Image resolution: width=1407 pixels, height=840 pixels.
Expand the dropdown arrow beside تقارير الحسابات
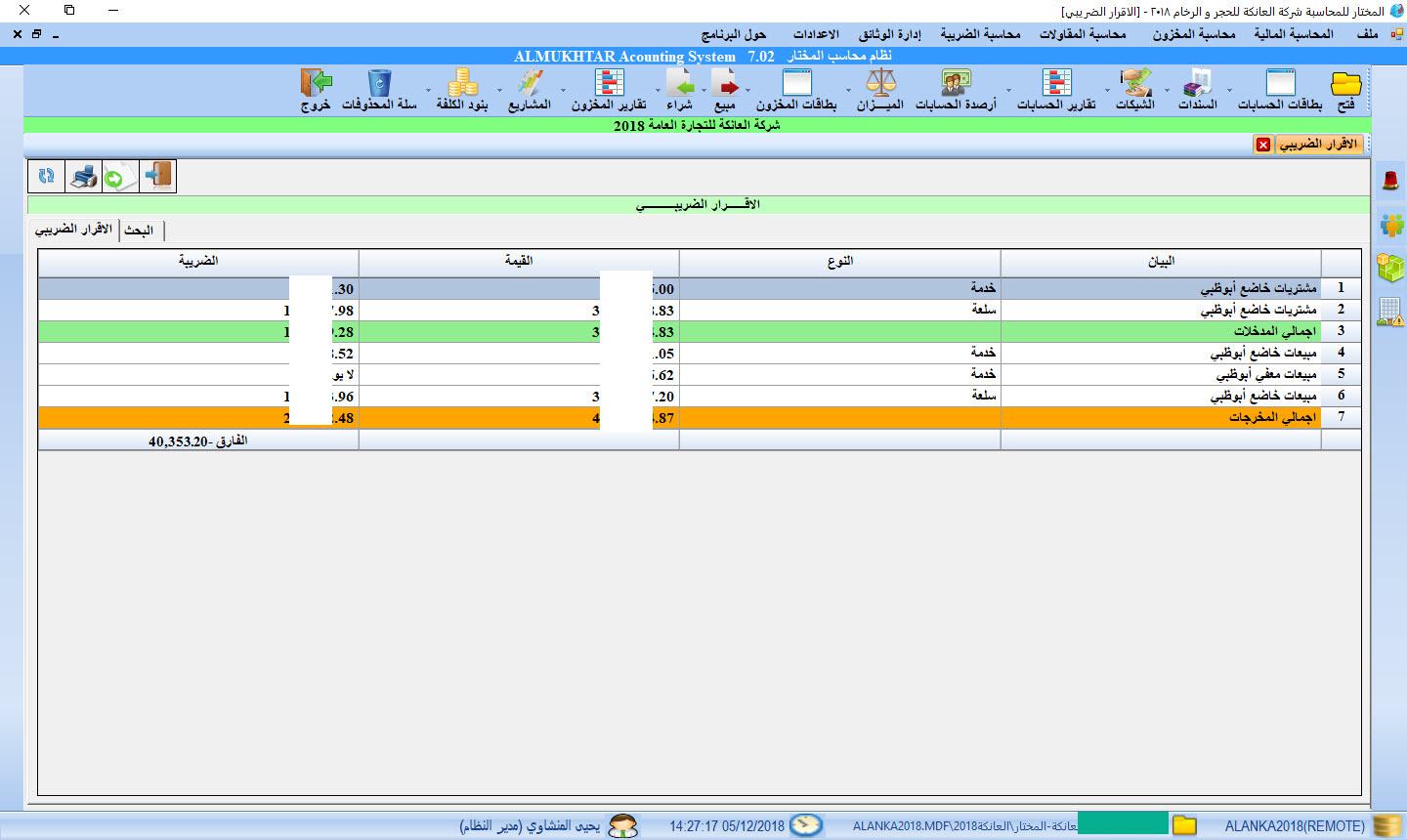[1009, 91]
